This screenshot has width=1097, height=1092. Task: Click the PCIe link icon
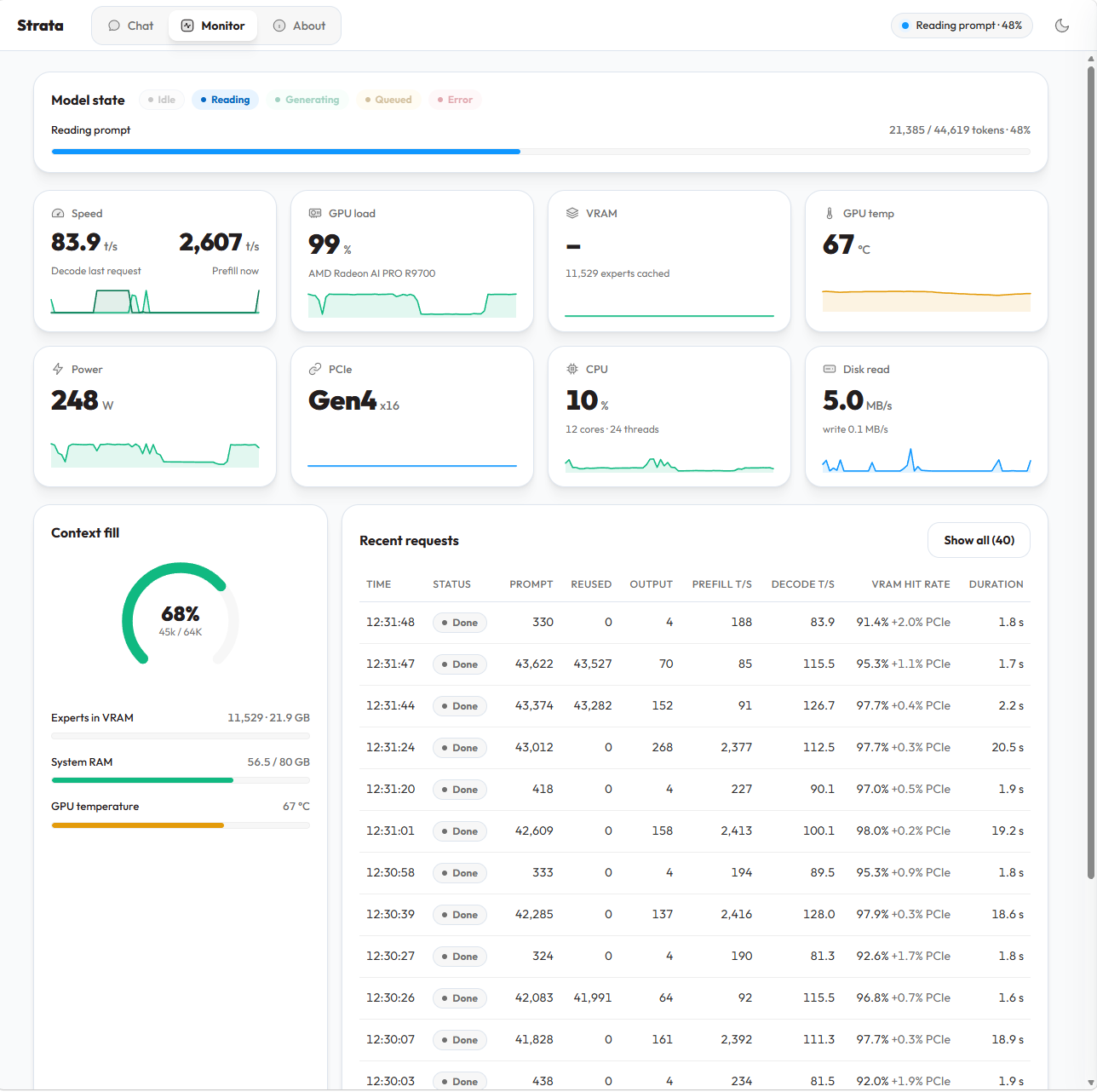pyautogui.click(x=315, y=370)
